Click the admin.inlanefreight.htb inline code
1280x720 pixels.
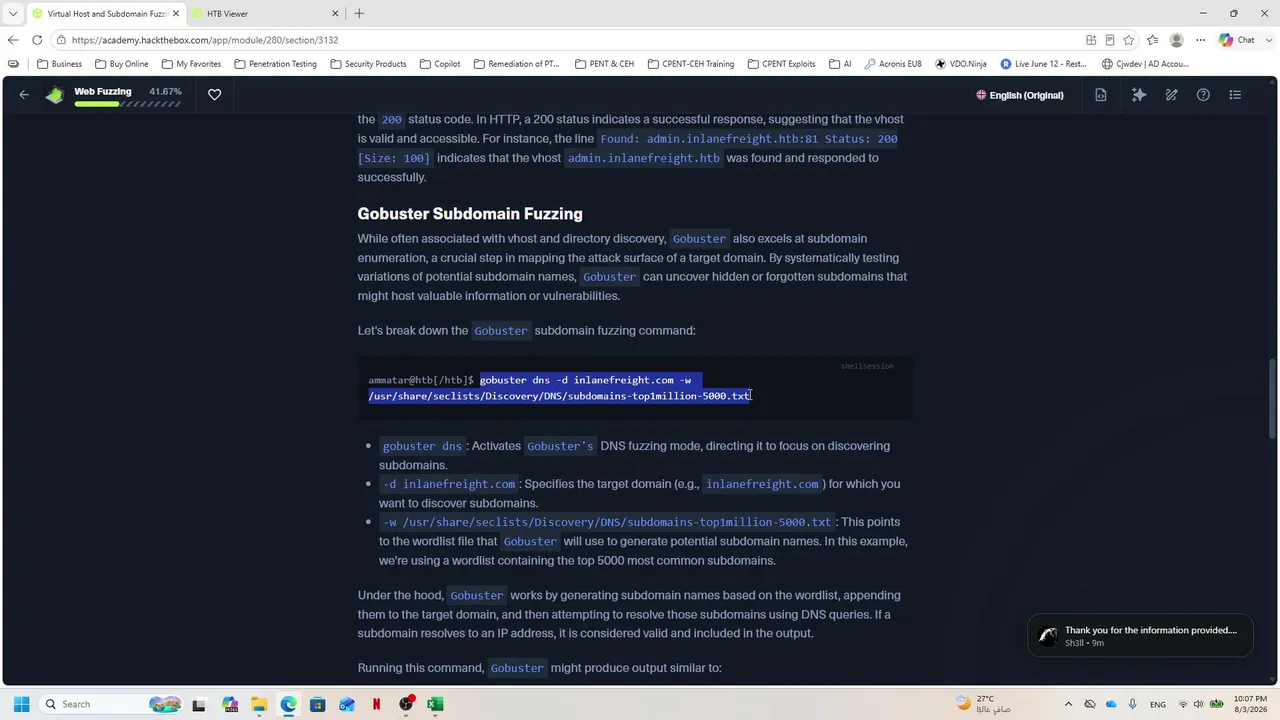(643, 158)
